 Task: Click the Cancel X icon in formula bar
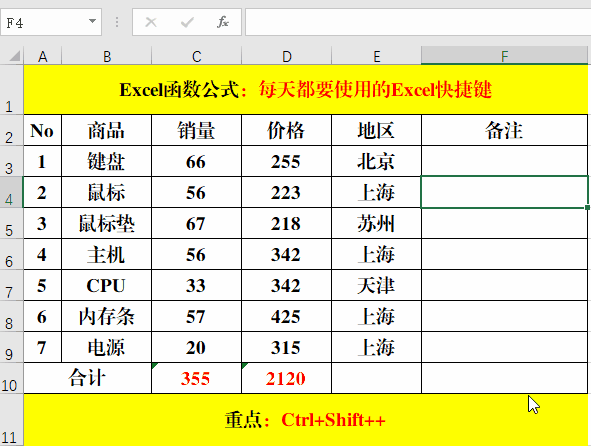[151, 23]
